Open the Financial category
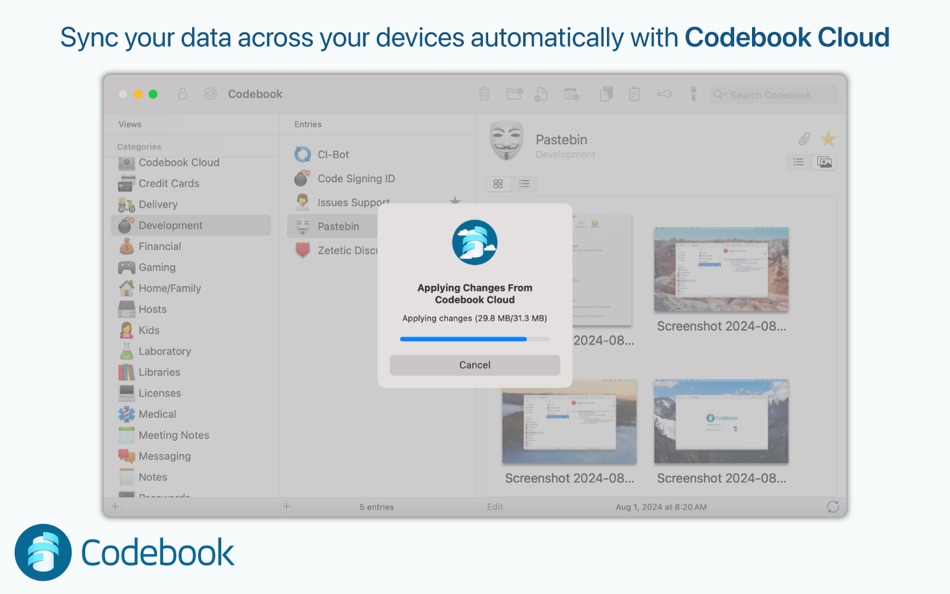The width and height of the screenshot is (950, 594). pos(191,246)
